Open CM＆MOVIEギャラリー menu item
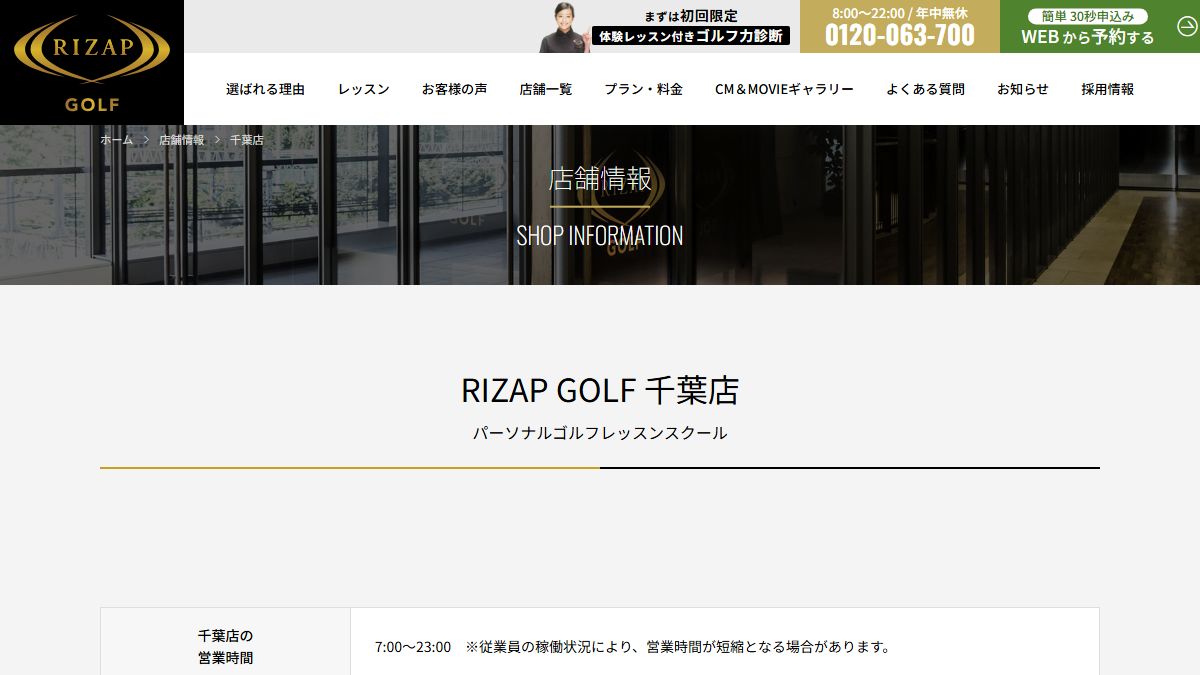 pyautogui.click(x=784, y=89)
